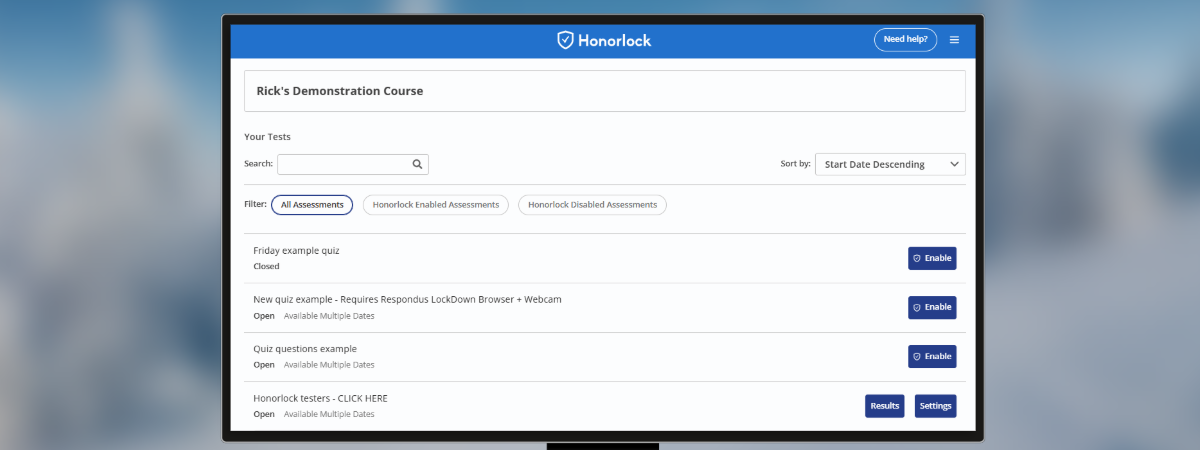Screen dimensions: 1200x450
Task: Select Honorlock Disabled Assessments filter
Action: tap(592, 205)
